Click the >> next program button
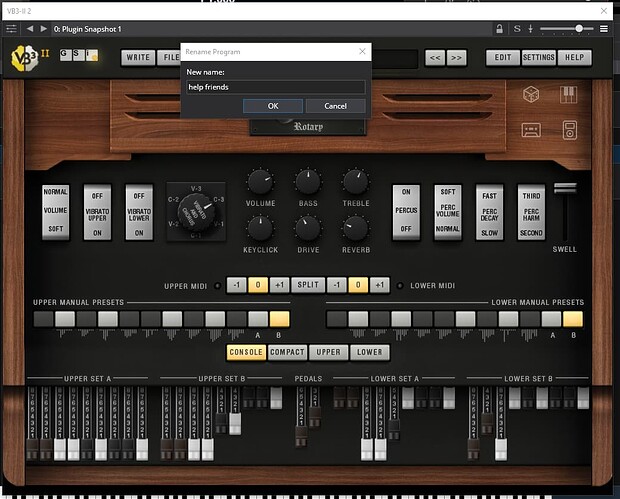 (x=457, y=58)
